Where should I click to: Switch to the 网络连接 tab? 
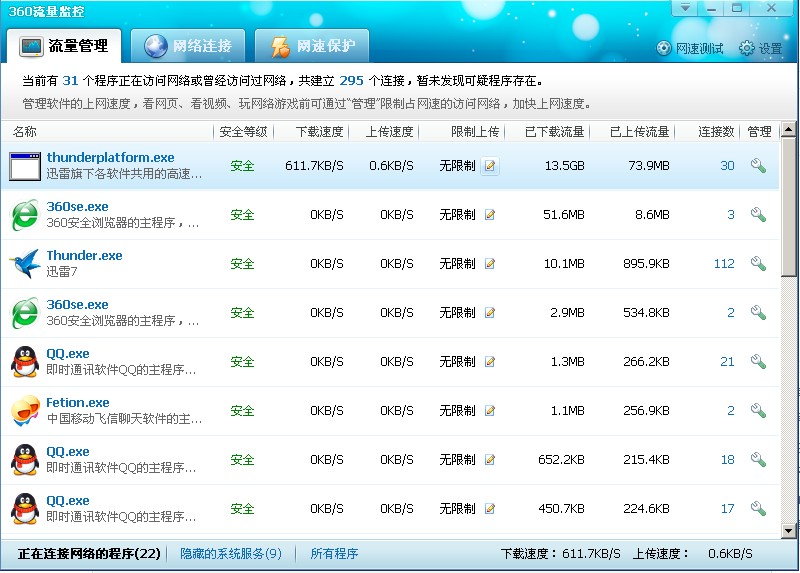[188, 46]
